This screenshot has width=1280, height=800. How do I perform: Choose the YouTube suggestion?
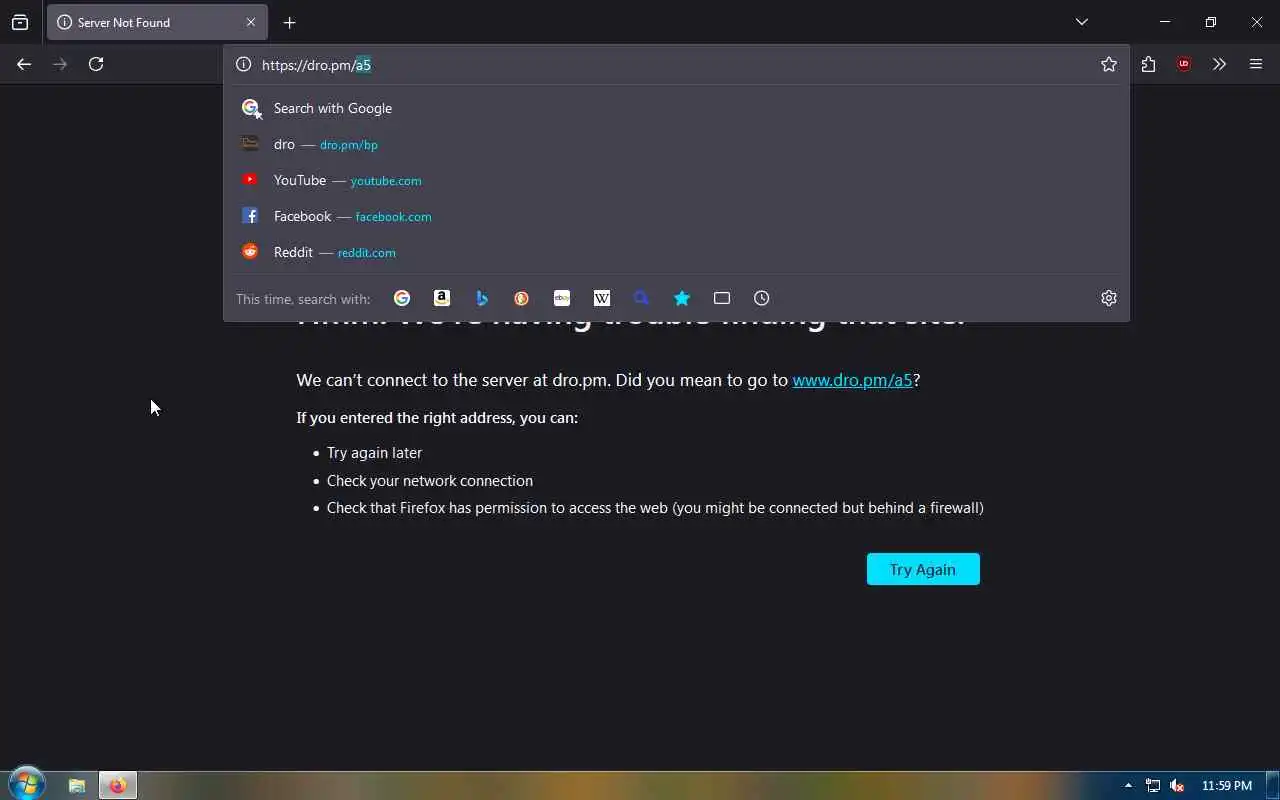676,180
